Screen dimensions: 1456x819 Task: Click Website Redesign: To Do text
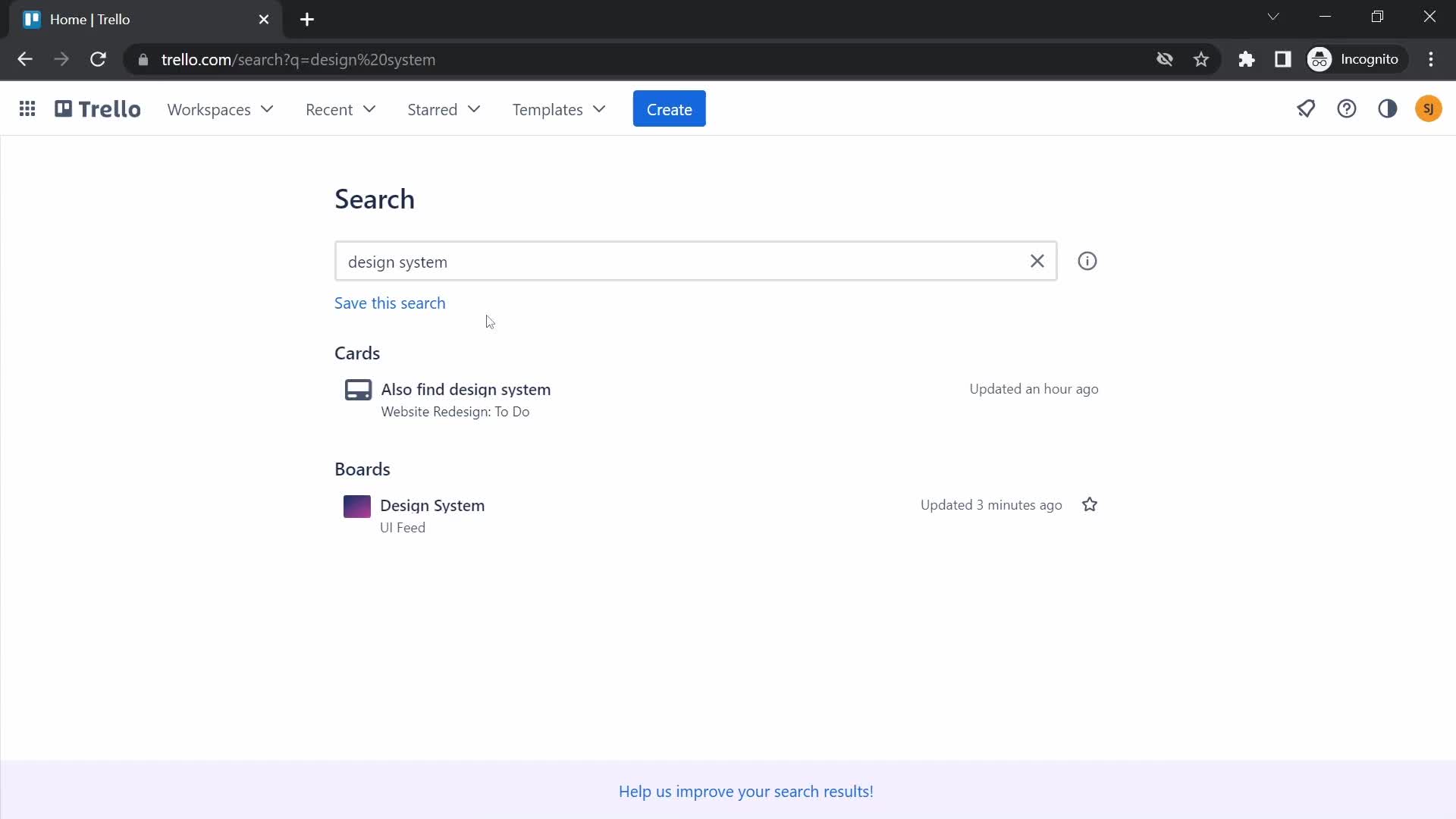455,412
